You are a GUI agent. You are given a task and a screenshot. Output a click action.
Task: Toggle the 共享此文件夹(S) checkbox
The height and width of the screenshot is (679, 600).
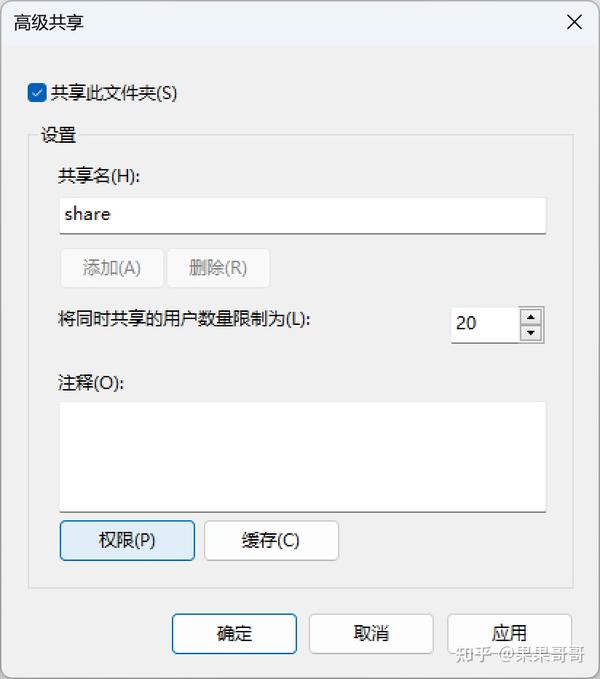click(x=37, y=93)
